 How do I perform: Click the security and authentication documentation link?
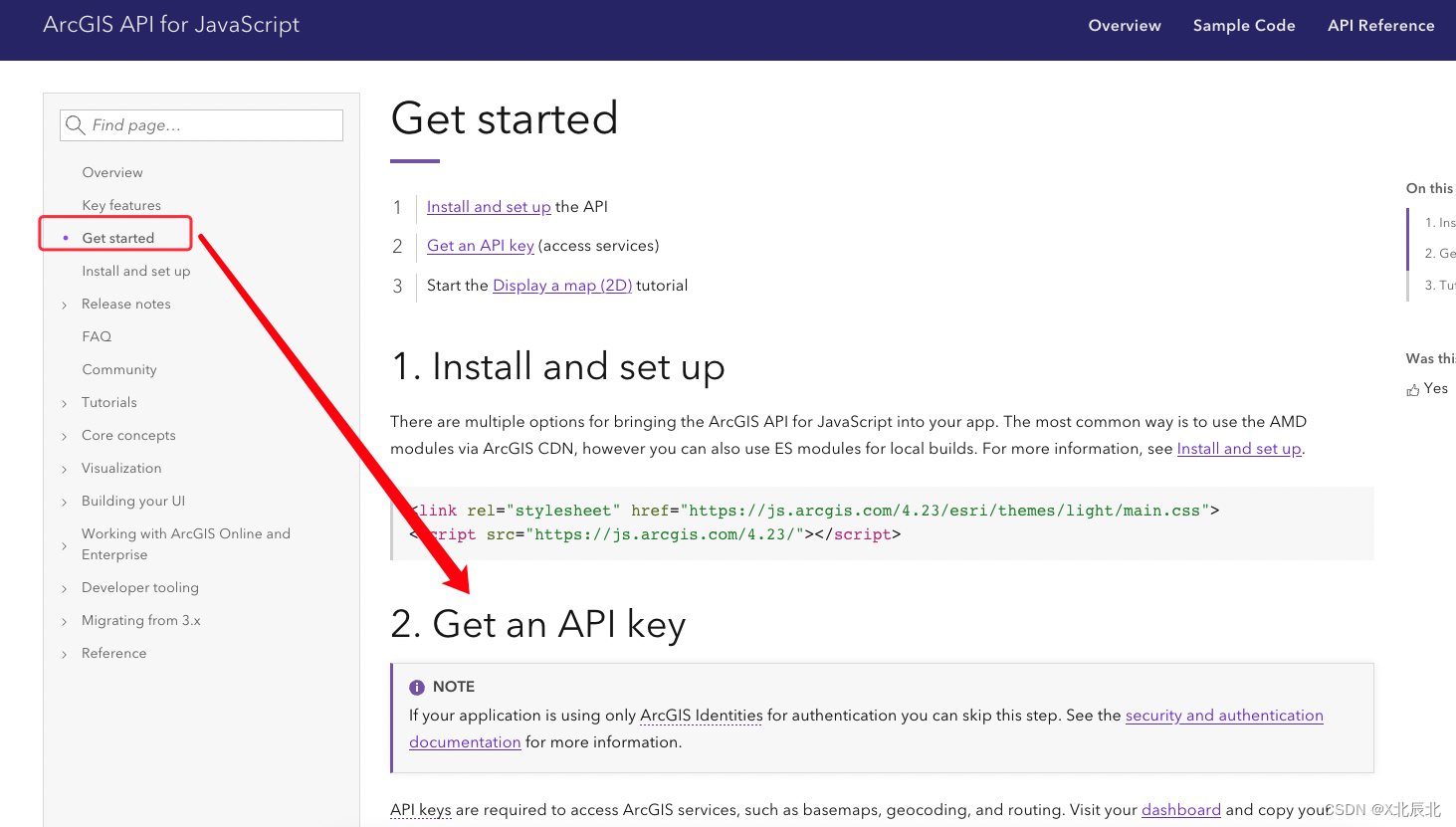(x=1224, y=716)
